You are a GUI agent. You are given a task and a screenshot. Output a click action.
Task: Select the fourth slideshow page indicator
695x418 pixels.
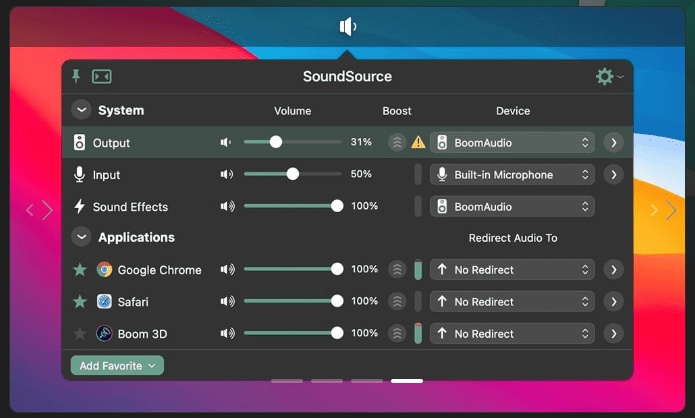click(x=407, y=381)
